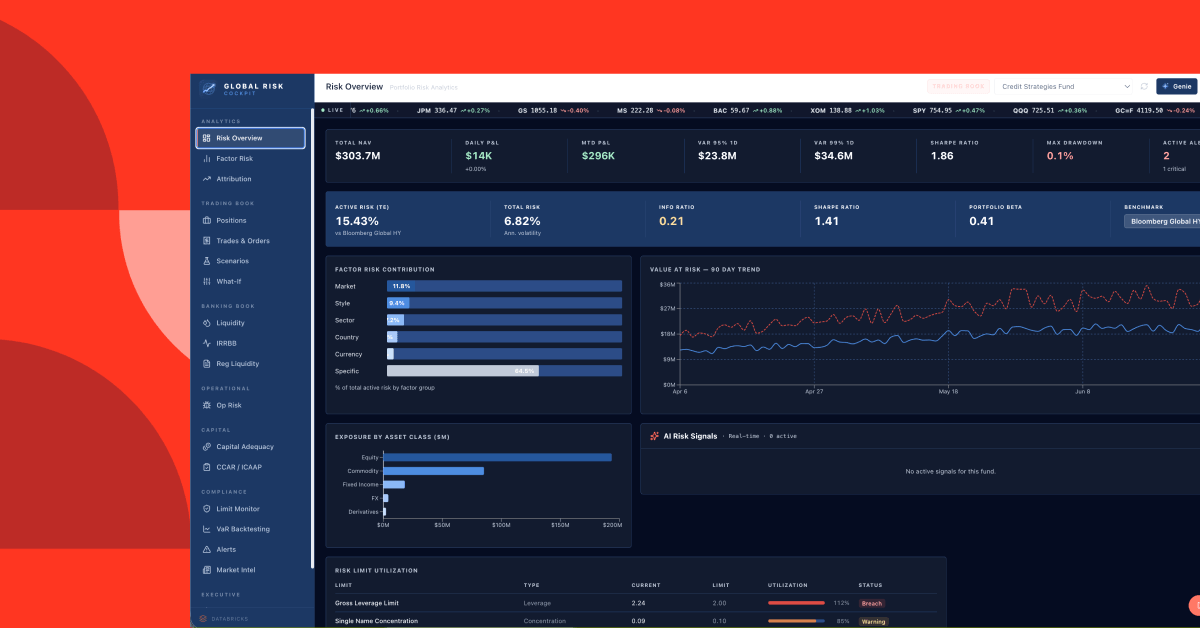Click the Trading Book badge in header

tap(958, 87)
